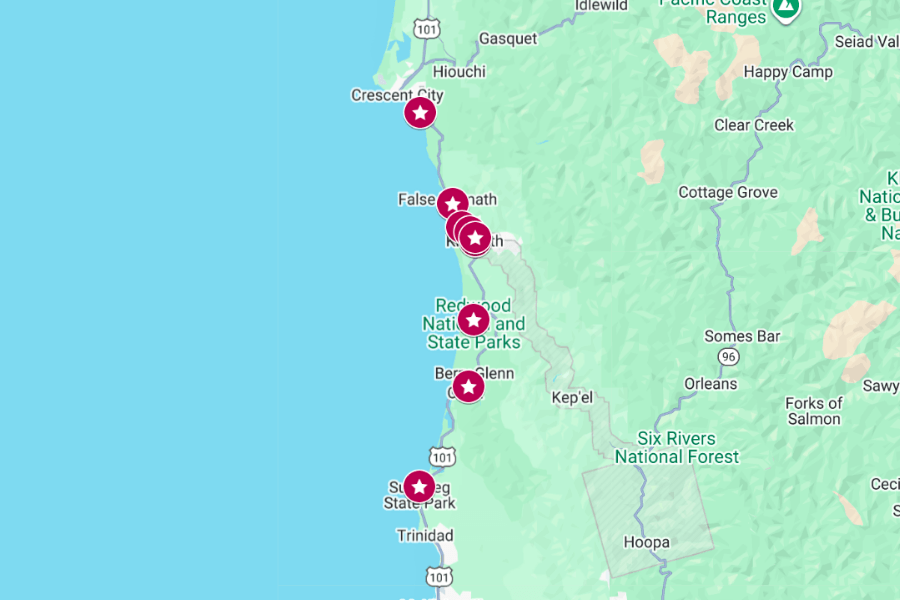
Task: Click the green campground icon near Pacific Coast Ranges
Action: coord(786,9)
